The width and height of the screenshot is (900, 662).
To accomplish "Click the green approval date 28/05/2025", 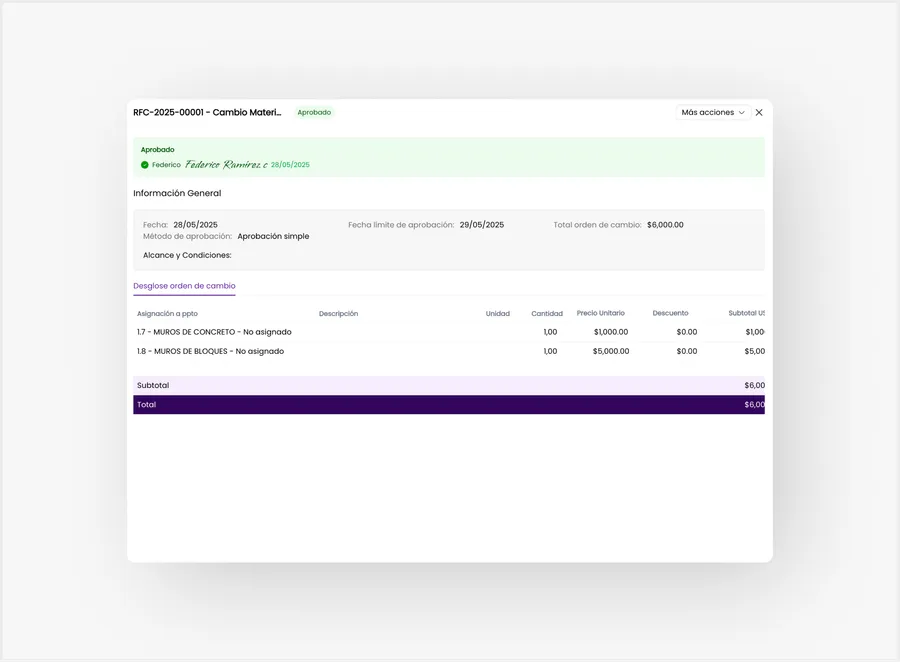I will [290, 165].
